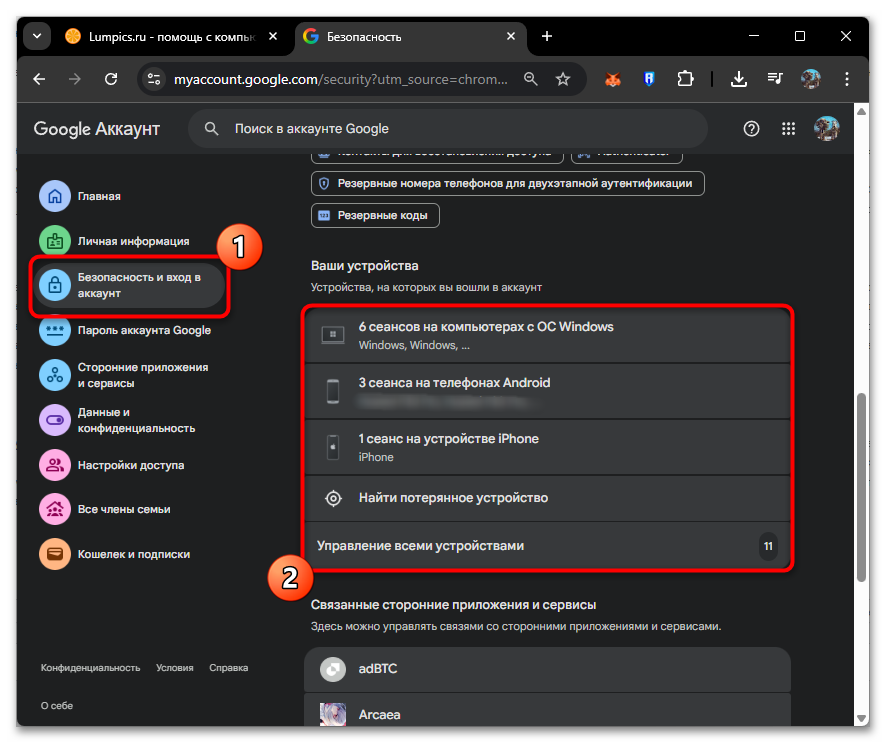Screen dimensions: 886x743
Task: Click Связанные сторонние приложения и сервисы heading
Action: click(453, 605)
